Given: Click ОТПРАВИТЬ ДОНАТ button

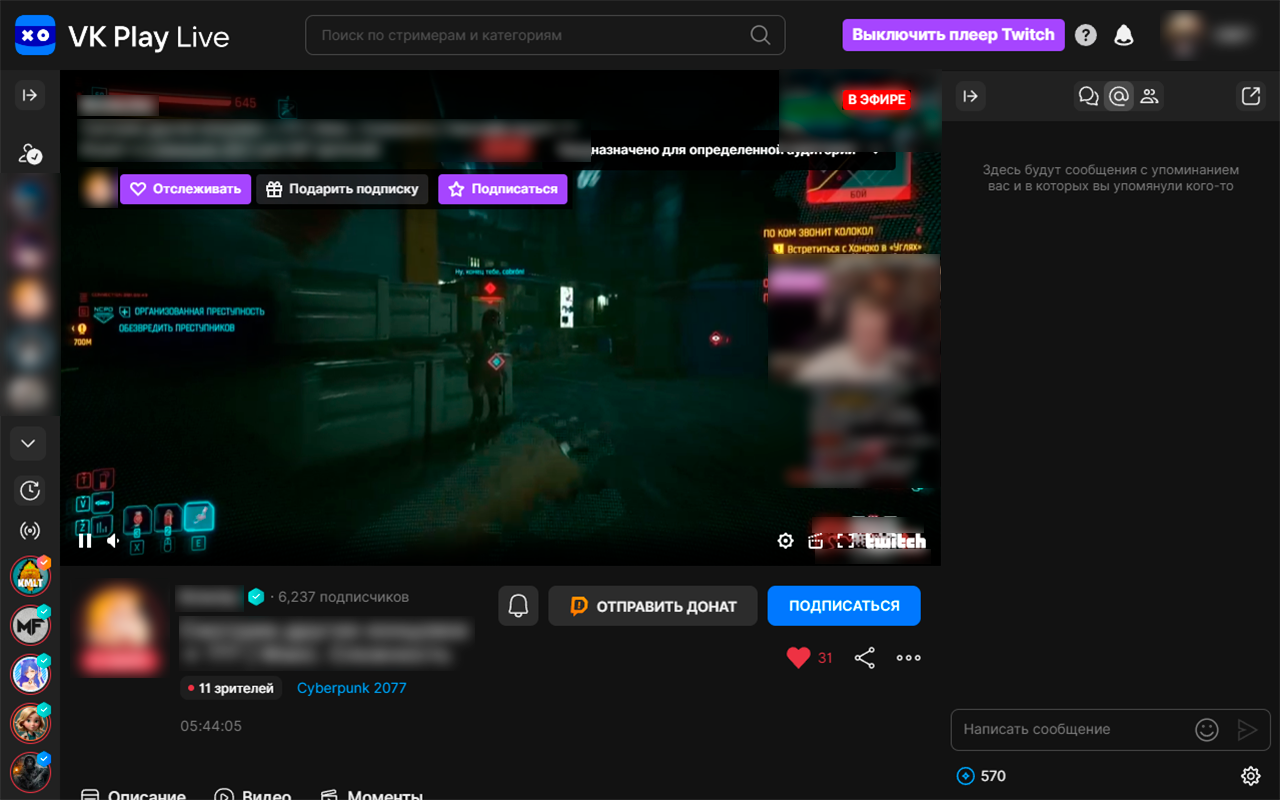Looking at the screenshot, I should (653, 606).
